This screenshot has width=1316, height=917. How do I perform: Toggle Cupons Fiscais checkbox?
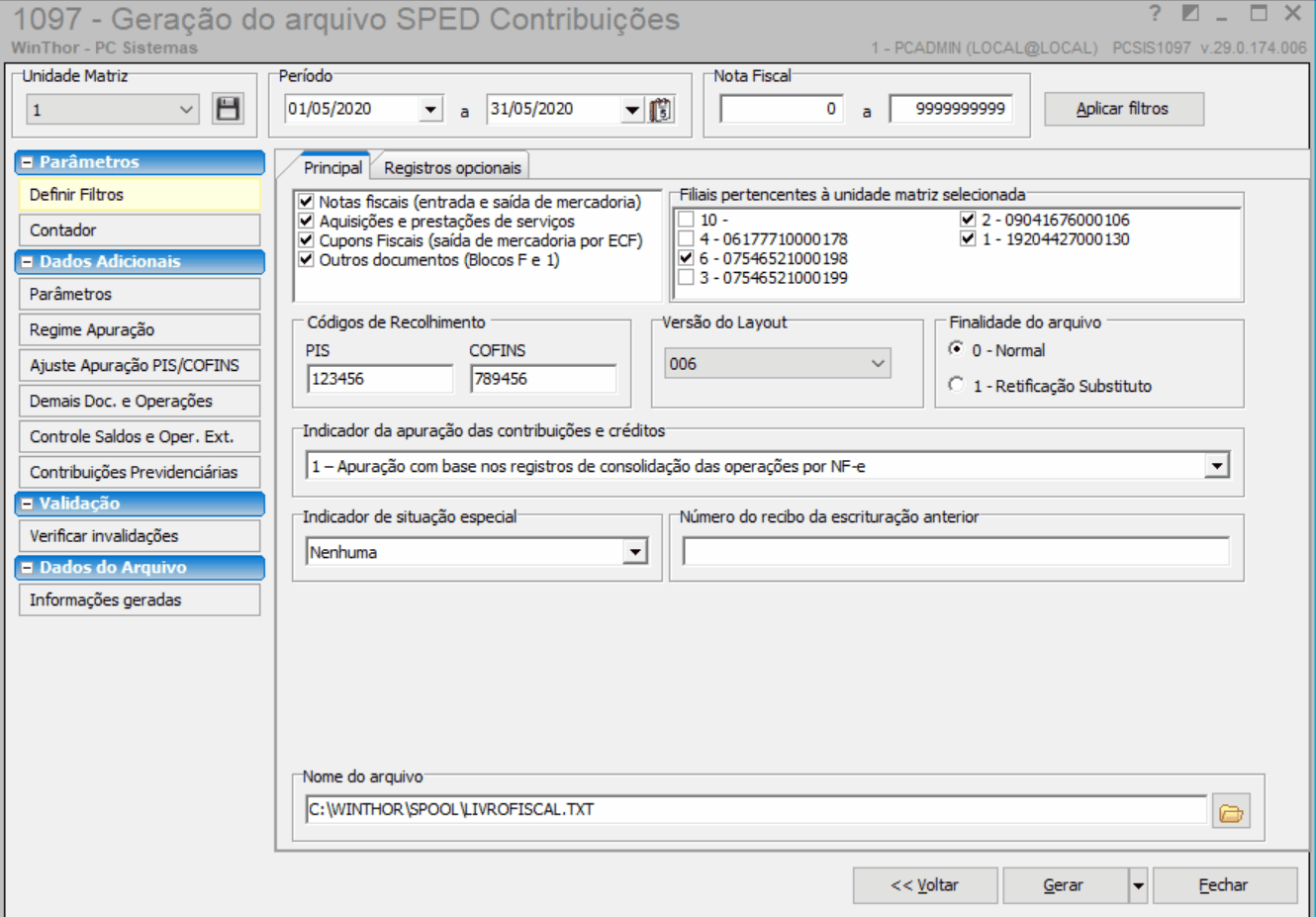point(306,240)
